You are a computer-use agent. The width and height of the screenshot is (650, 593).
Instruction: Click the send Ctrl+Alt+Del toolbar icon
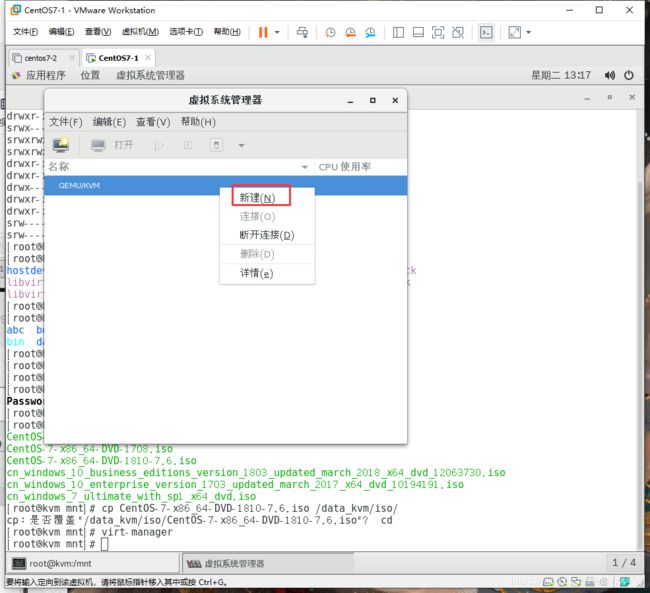tap(302, 32)
